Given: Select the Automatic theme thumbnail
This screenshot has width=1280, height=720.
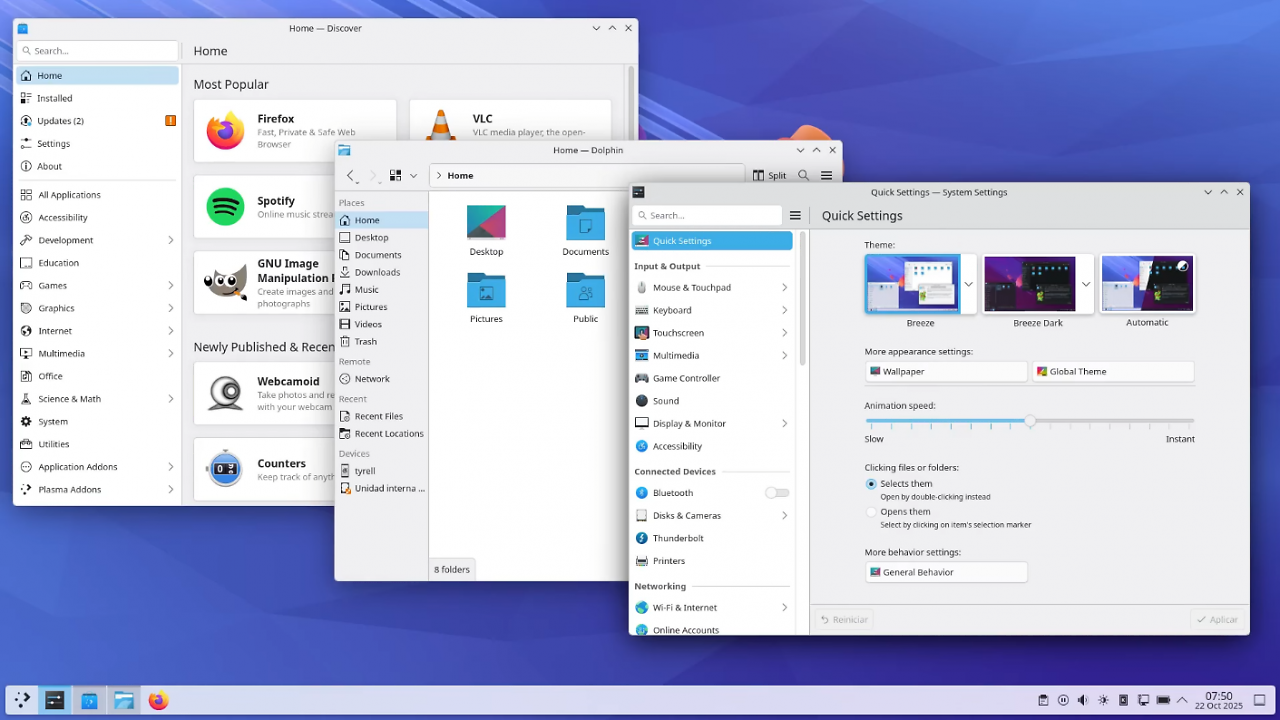Looking at the screenshot, I should pyautogui.click(x=1147, y=284).
